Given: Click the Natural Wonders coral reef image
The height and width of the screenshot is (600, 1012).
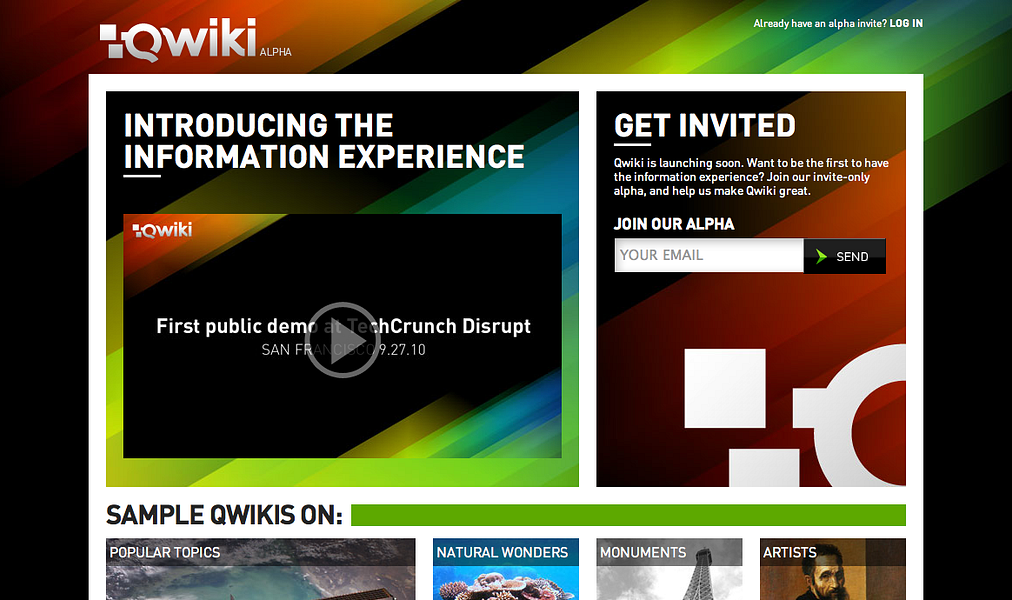Looking at the screenshot, I should point(505,585).
